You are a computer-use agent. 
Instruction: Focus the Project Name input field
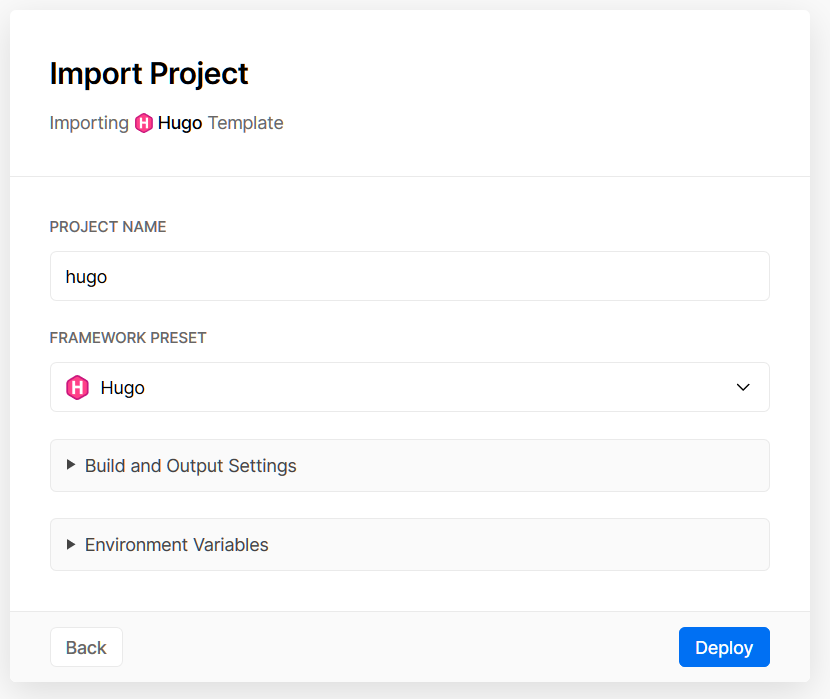click(410, 277)
